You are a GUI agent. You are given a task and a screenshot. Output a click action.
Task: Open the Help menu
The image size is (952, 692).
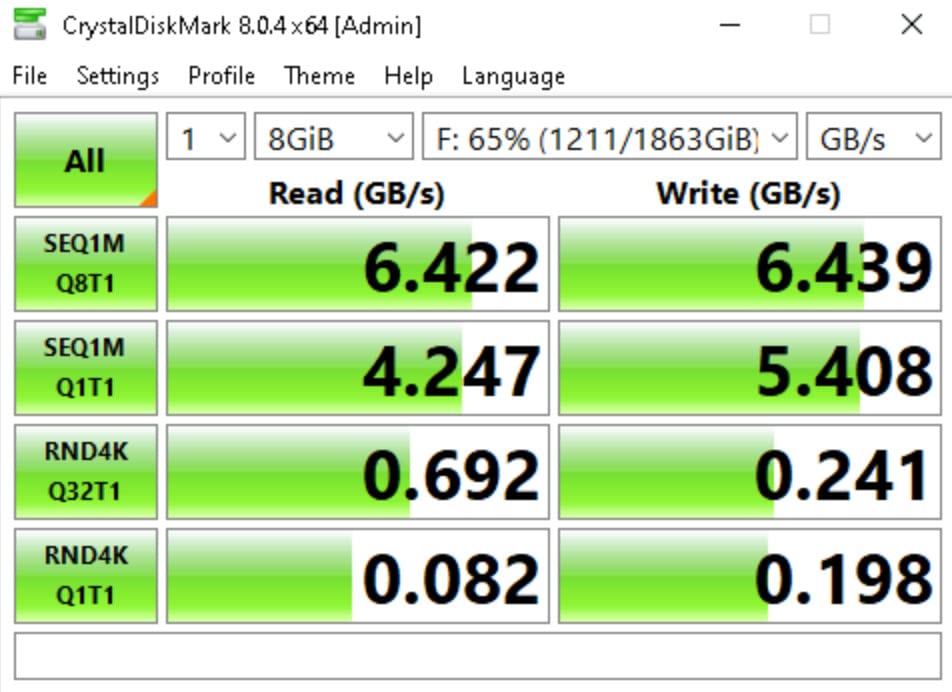[409, 76]
